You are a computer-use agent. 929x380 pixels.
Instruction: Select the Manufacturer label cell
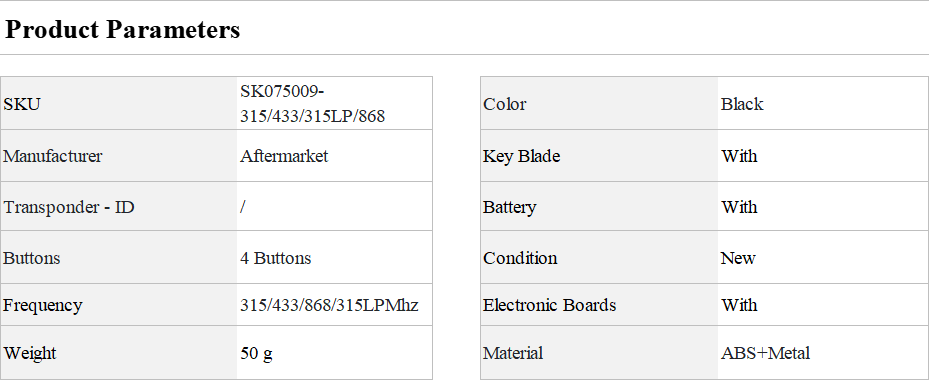pos(118,156)
